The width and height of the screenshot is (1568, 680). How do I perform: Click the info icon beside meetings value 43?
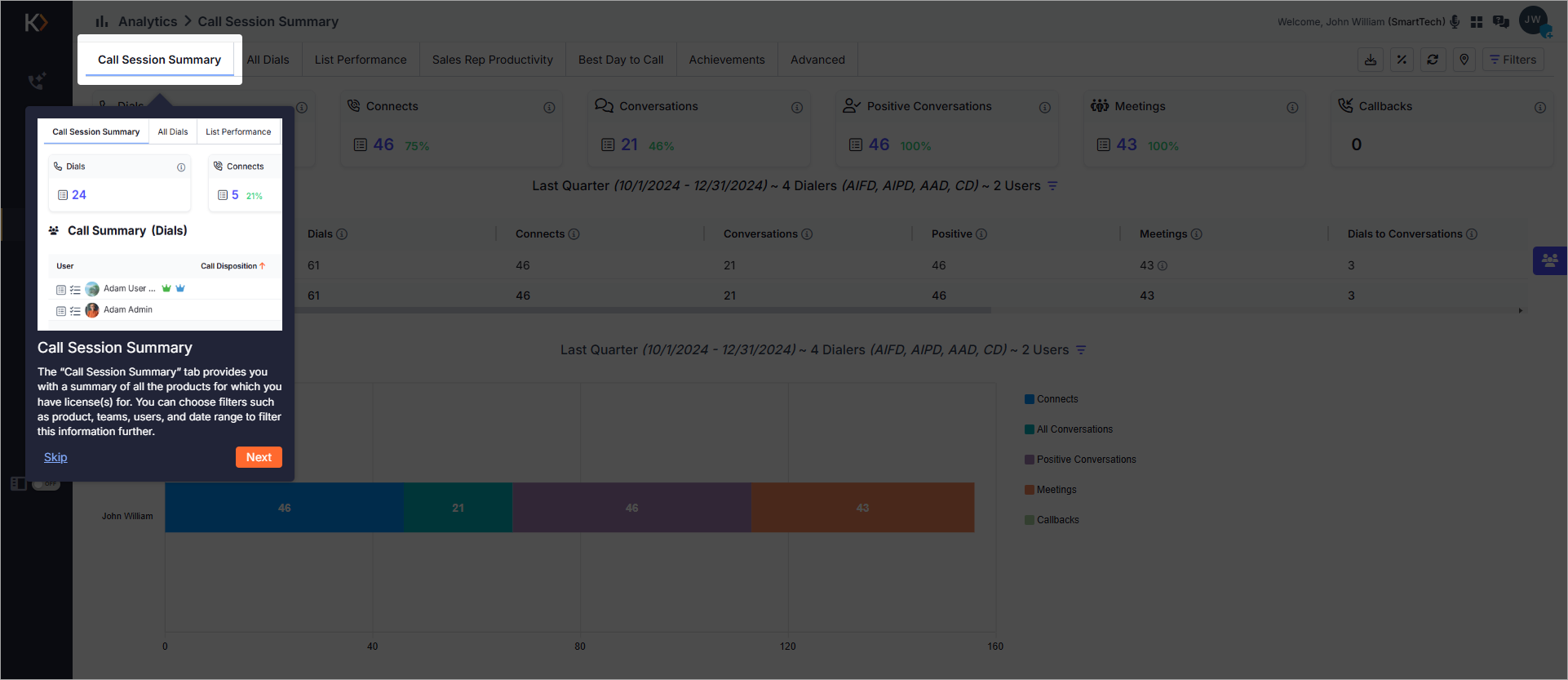[x=1163, y=266]
